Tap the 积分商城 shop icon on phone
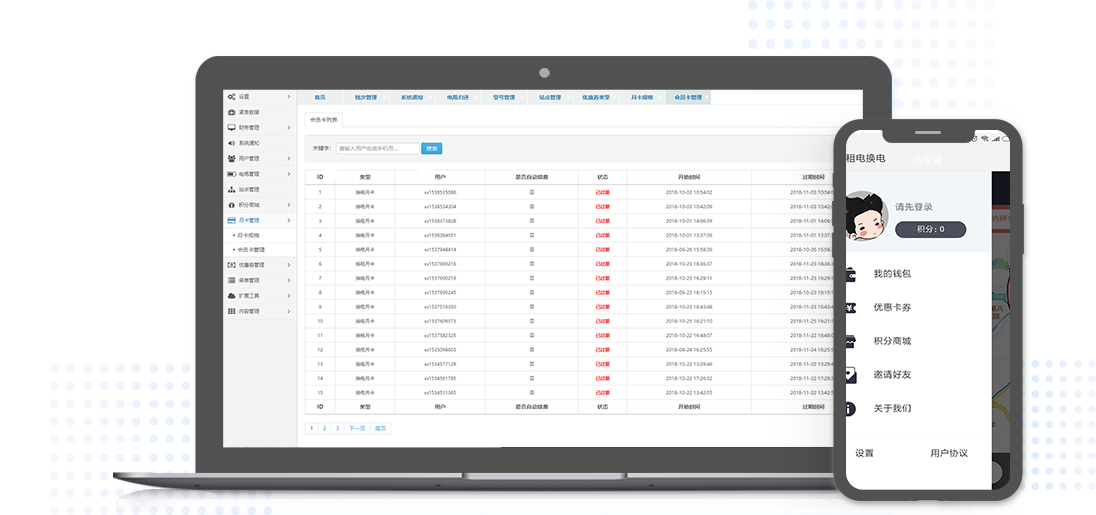Screen dimensions: 1096x515 tap(850, 341)
